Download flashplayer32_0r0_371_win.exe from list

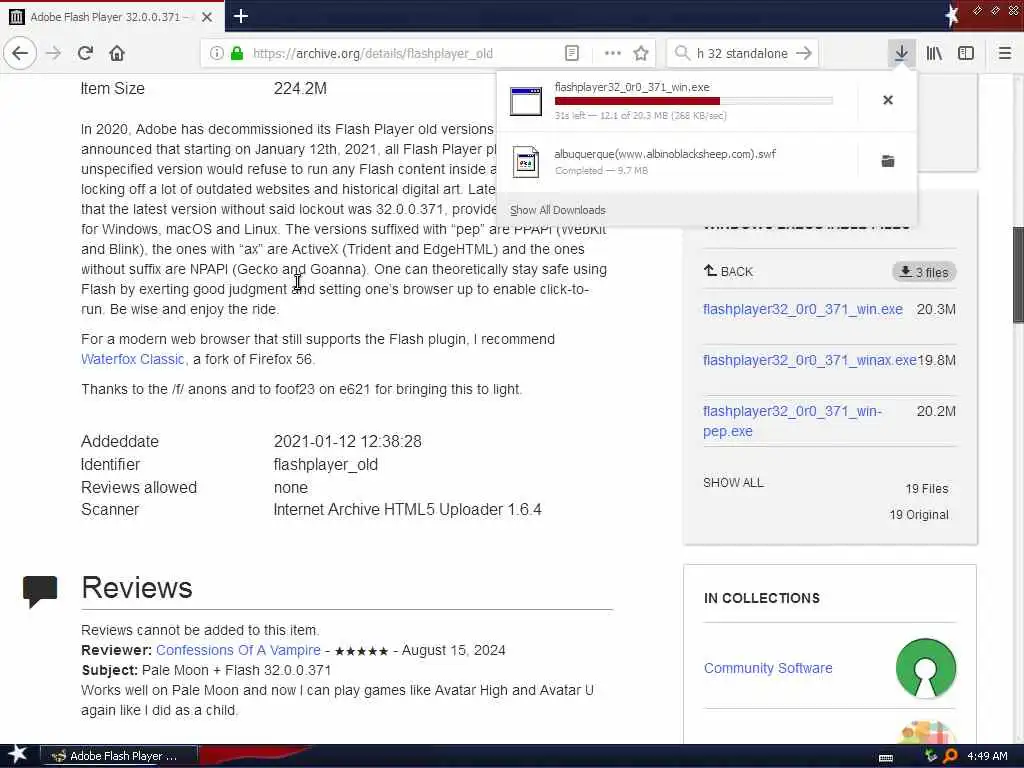pyautogui.click(x=803, y=310)
